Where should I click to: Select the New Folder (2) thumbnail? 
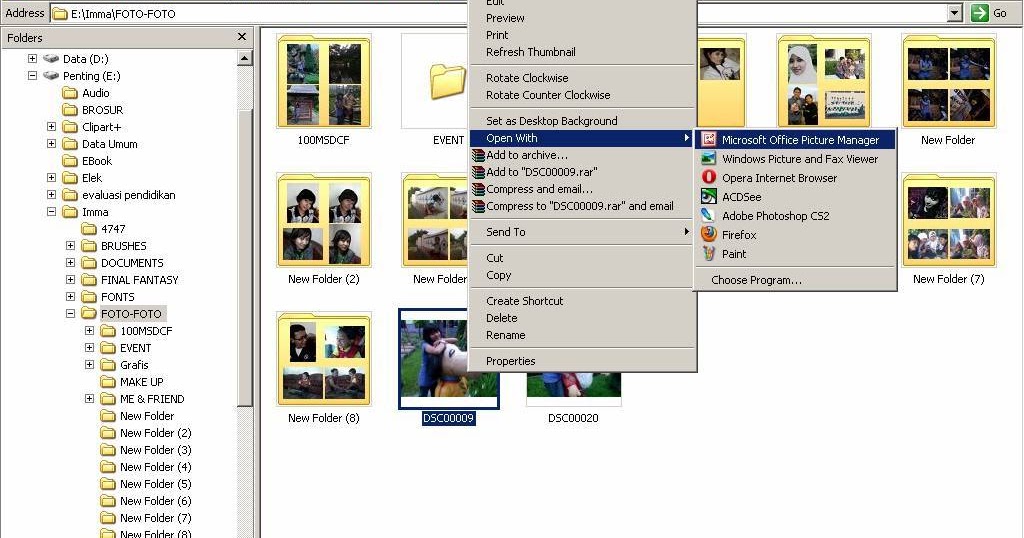[324, 220]
